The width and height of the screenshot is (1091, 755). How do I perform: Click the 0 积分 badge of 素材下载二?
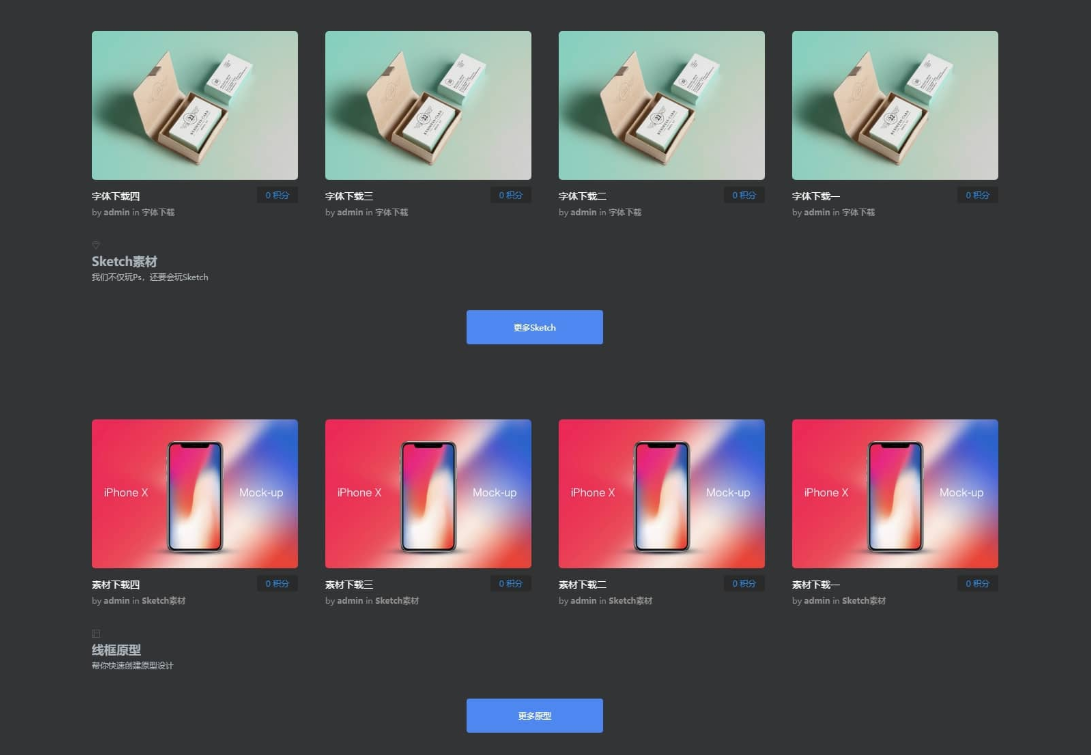point(744,584)
